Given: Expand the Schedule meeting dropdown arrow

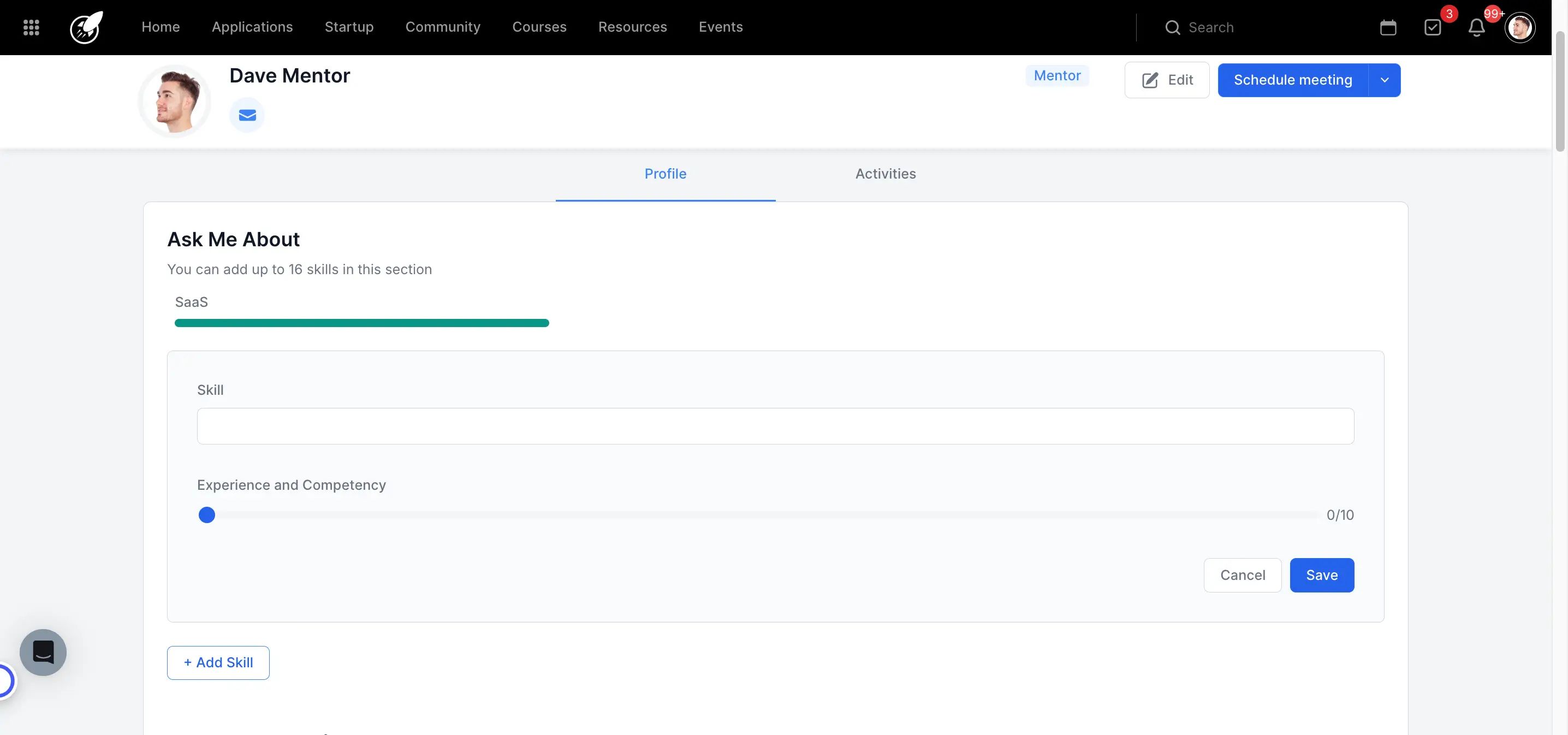Looking at the screenshot, I should (1384, 80).
